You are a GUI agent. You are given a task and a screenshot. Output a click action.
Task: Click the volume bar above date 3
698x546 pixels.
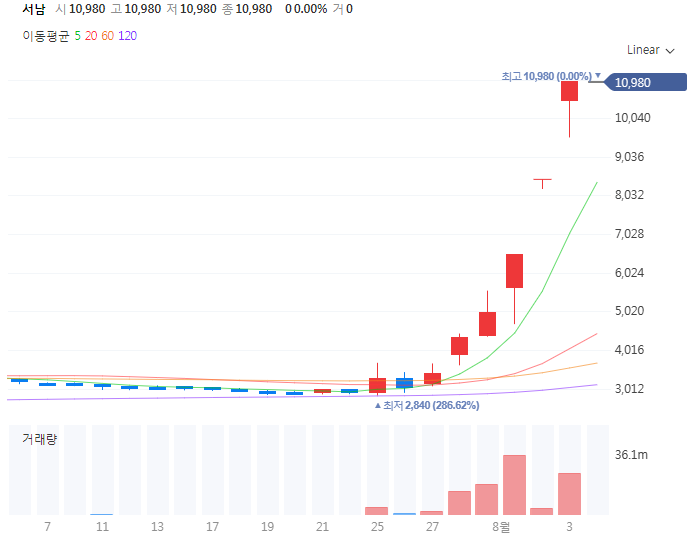[569, 494]
